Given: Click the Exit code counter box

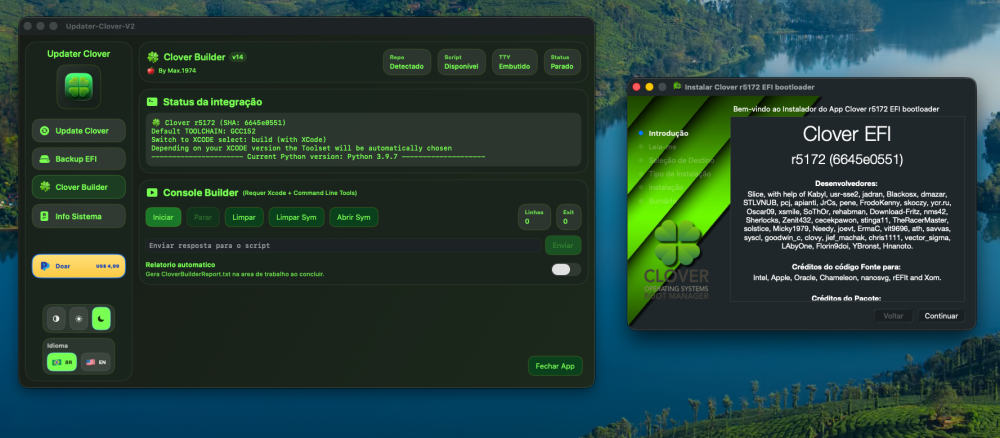Looking at the screenshot, I should pos(568,217).
